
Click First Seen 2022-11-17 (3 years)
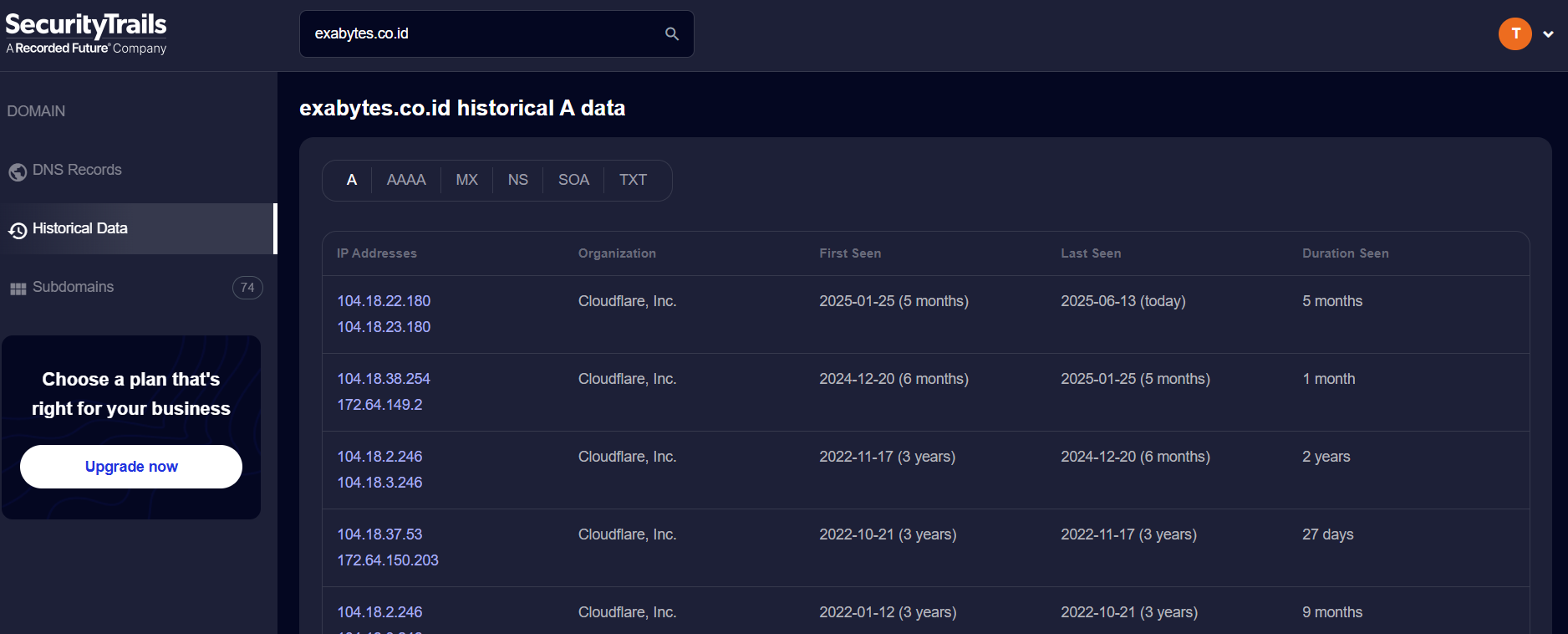[x=887, y=457]
